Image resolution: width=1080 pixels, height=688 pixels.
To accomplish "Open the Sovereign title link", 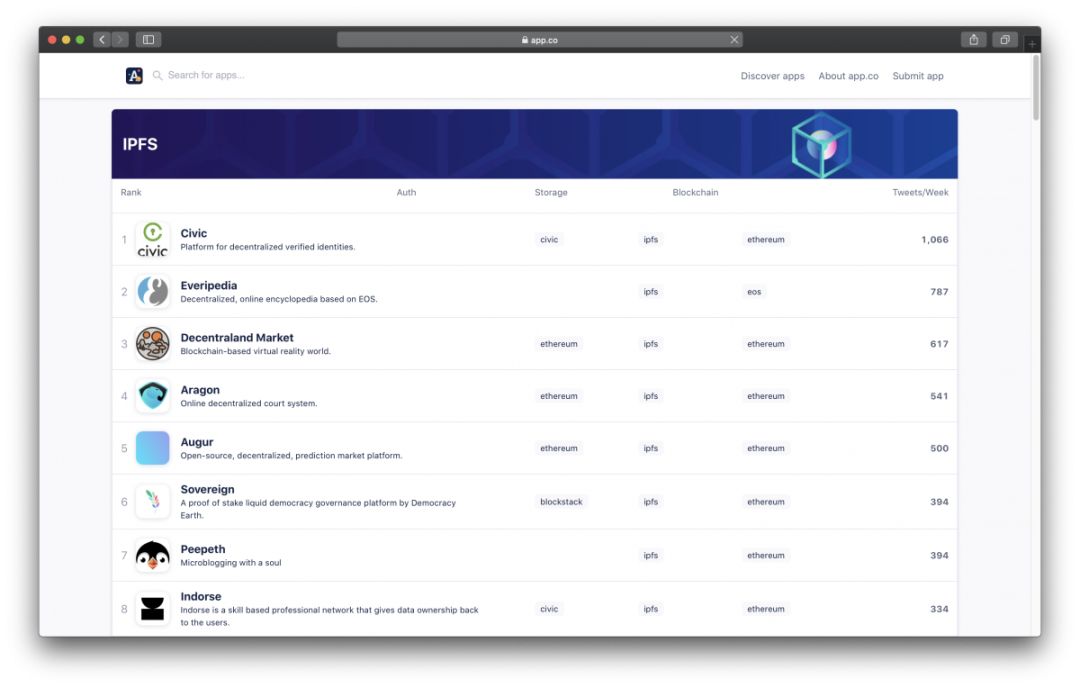I will (207, 489).
